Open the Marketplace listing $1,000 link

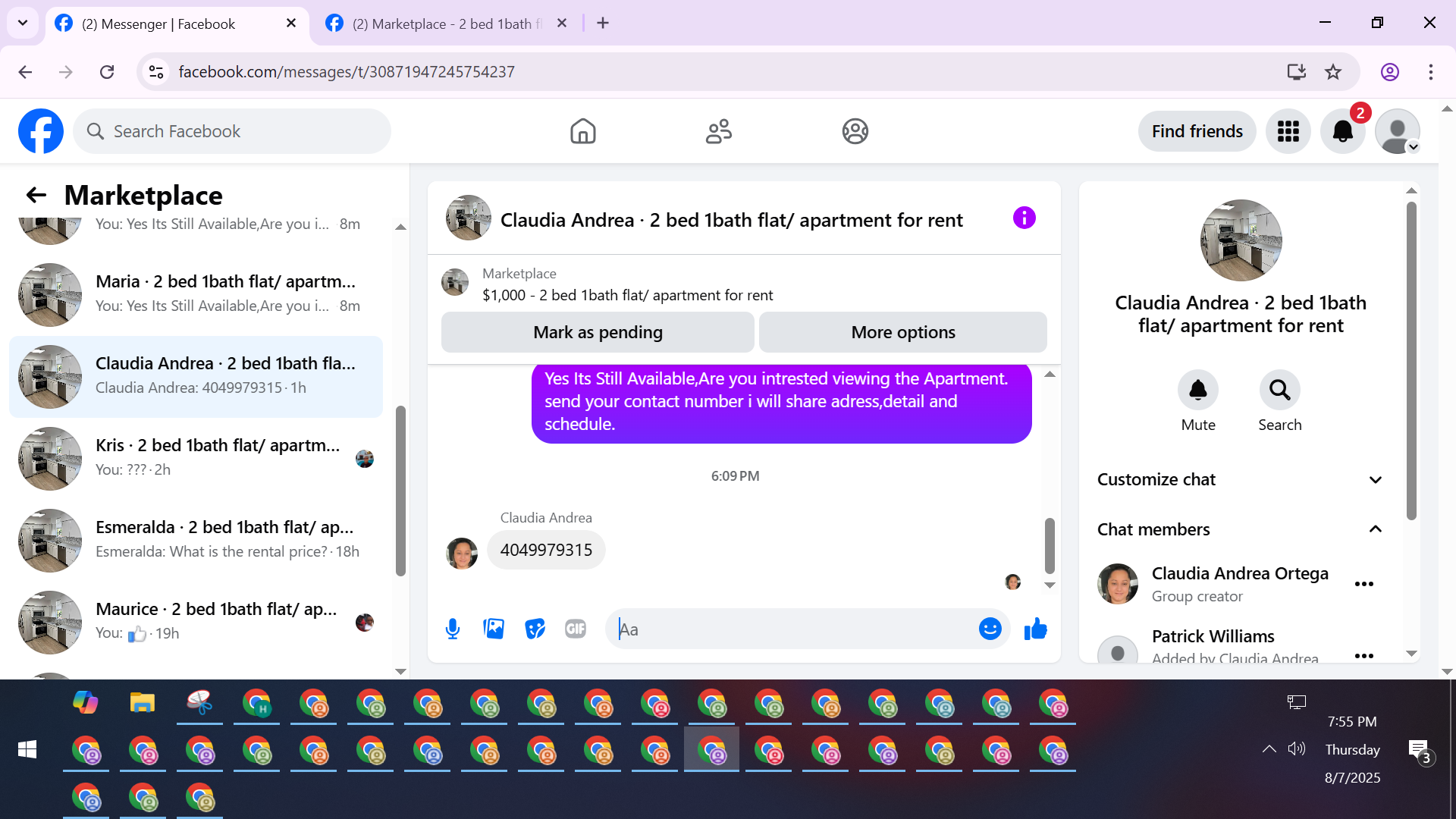tap(628, 295)
